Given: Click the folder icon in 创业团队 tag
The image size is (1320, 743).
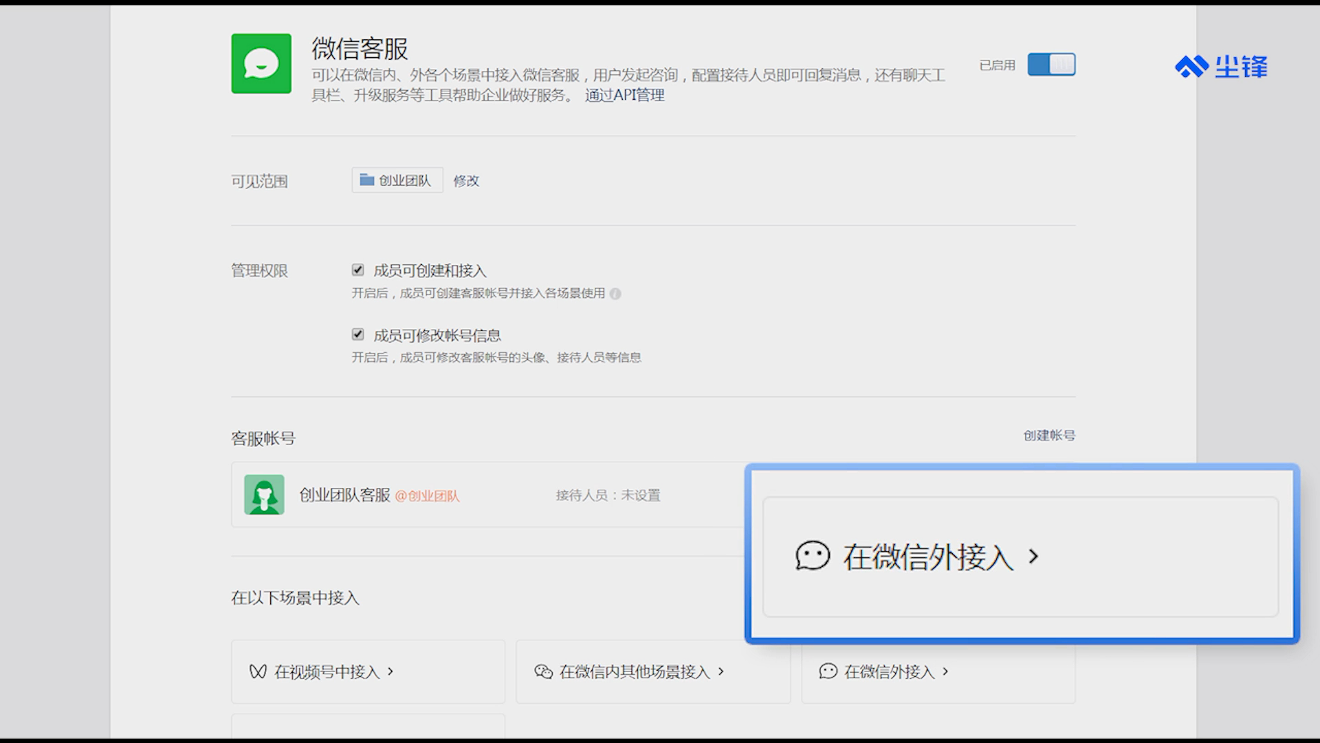Looking at the screenshot, I should click(x=366, y=180).
